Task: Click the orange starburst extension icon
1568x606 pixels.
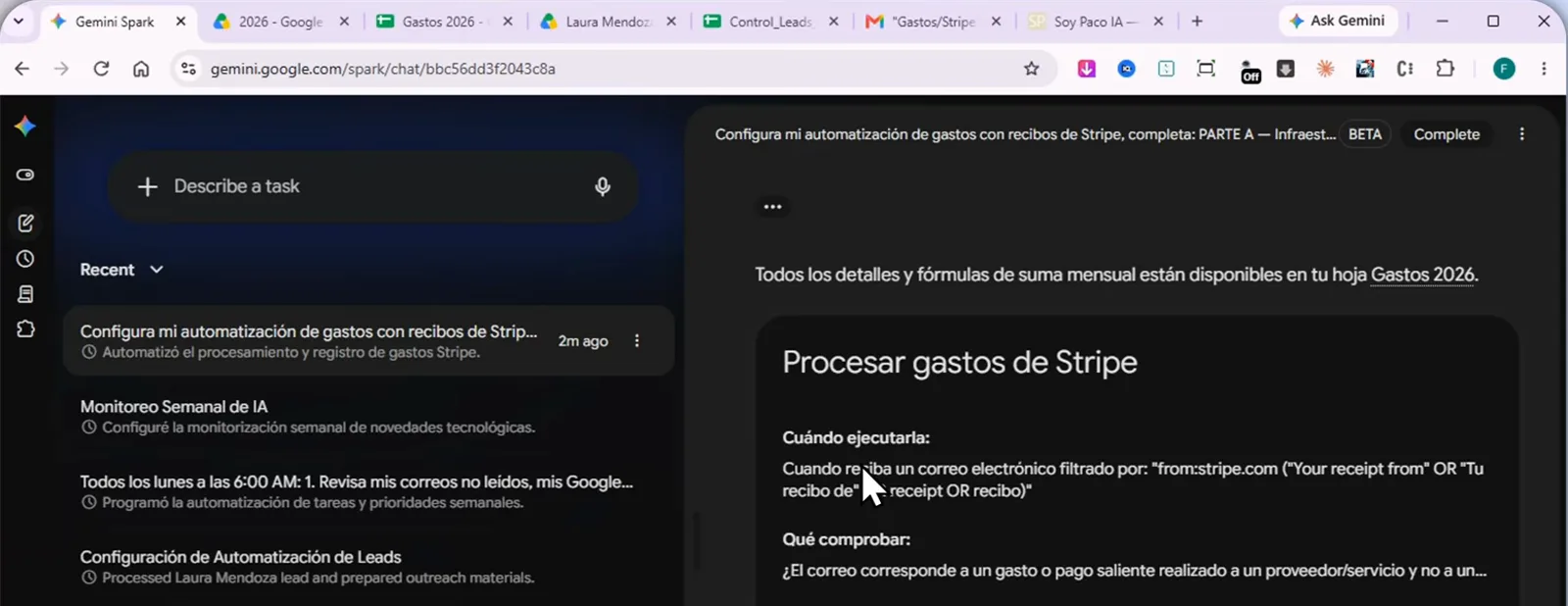Action: point(1325,69)
